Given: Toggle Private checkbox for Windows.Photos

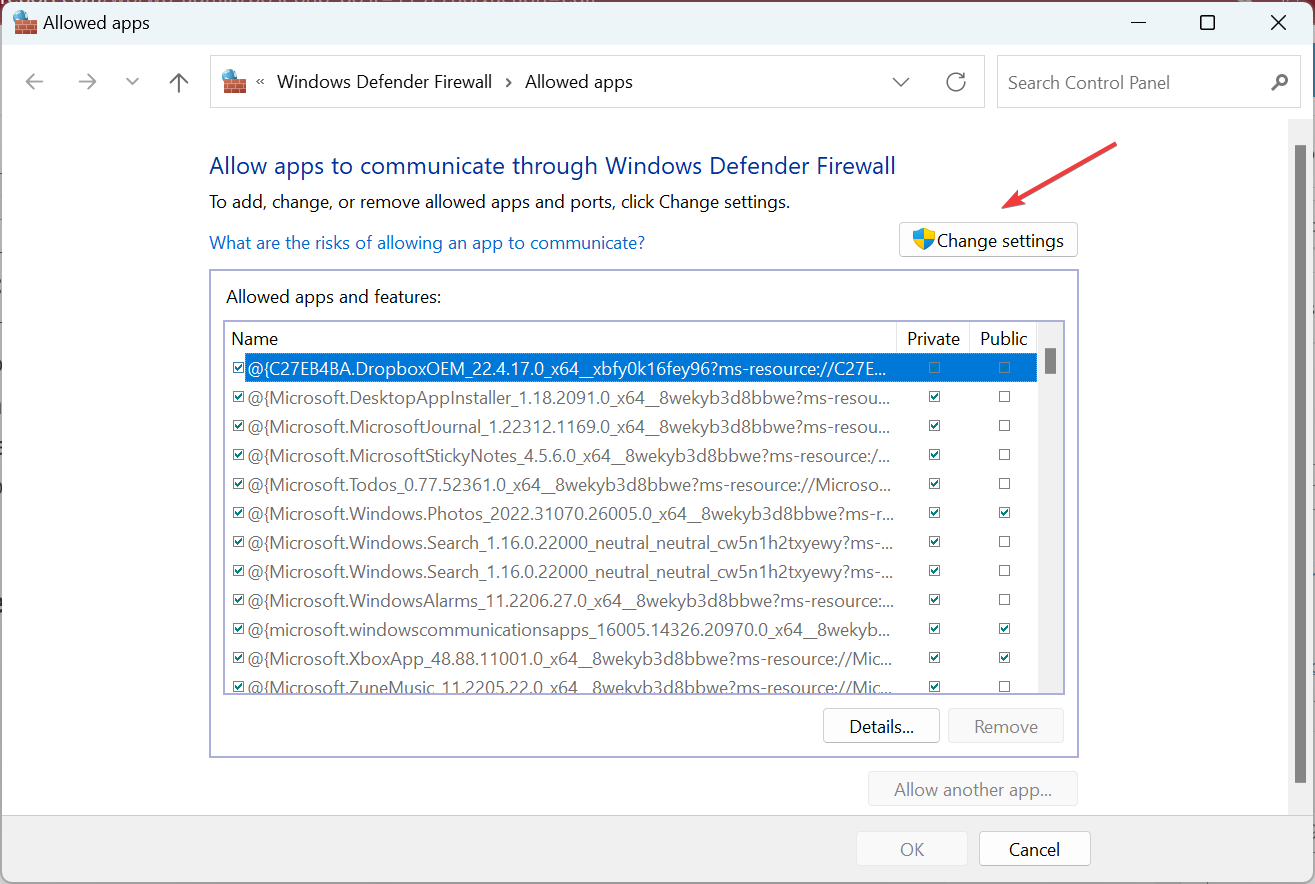Looking at the screenshot, I should click(x=934, y=513).
